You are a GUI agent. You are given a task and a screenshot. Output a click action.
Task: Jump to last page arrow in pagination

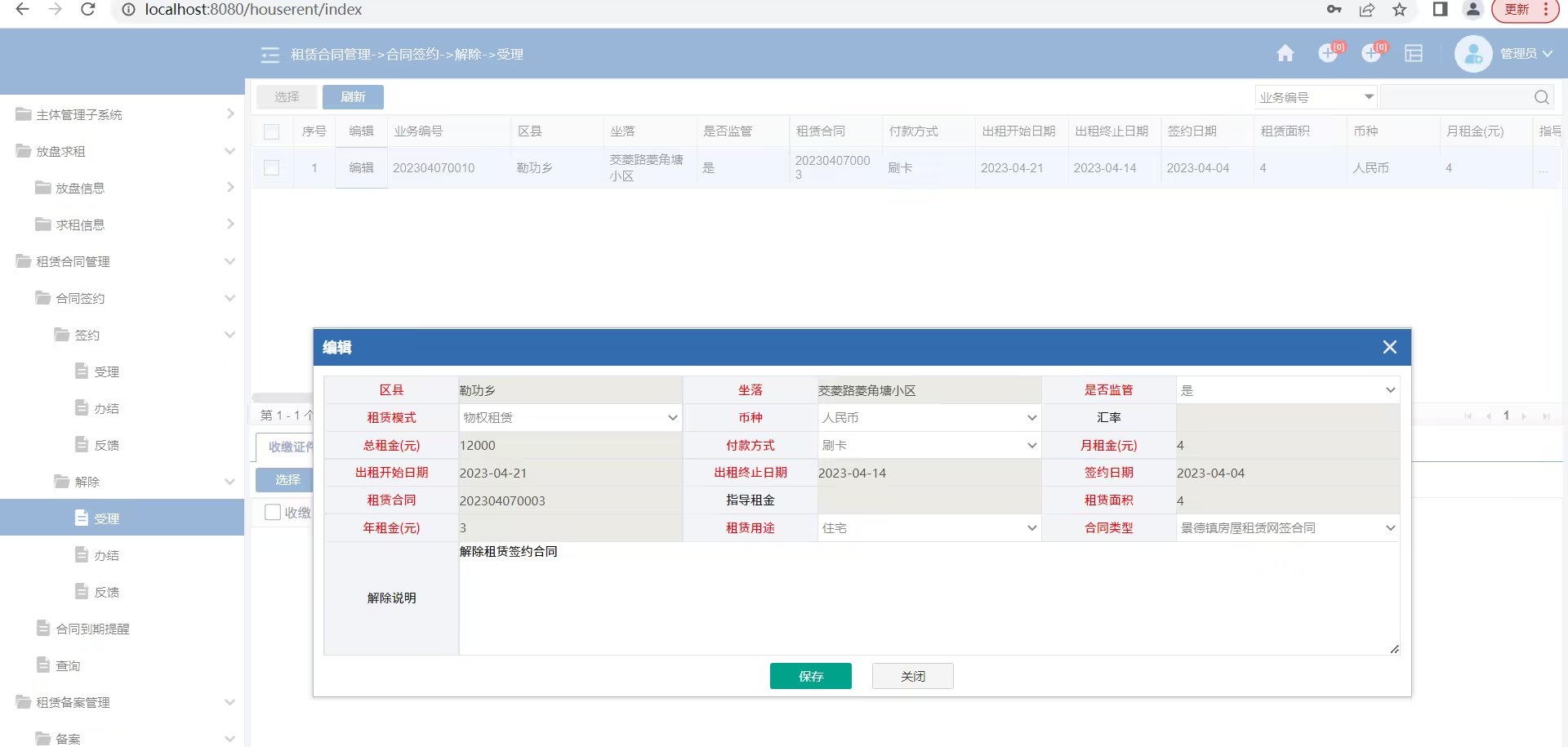1545,416
